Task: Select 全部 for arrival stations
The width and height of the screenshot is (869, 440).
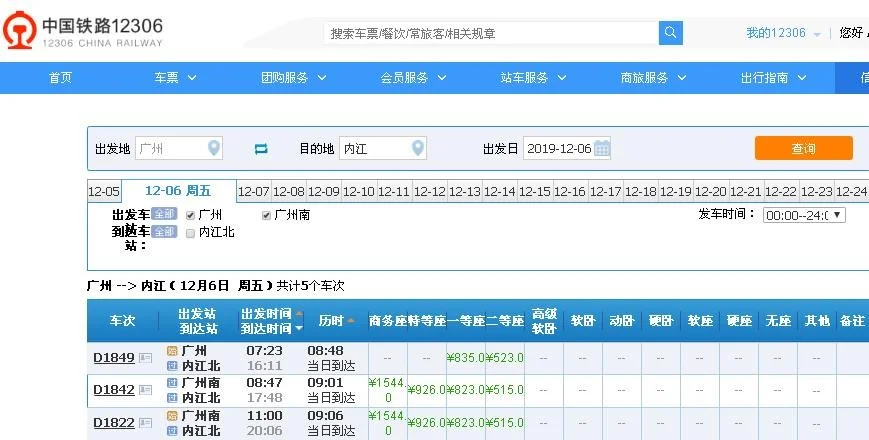Action: pyautogui.click(x=164, y=232)
